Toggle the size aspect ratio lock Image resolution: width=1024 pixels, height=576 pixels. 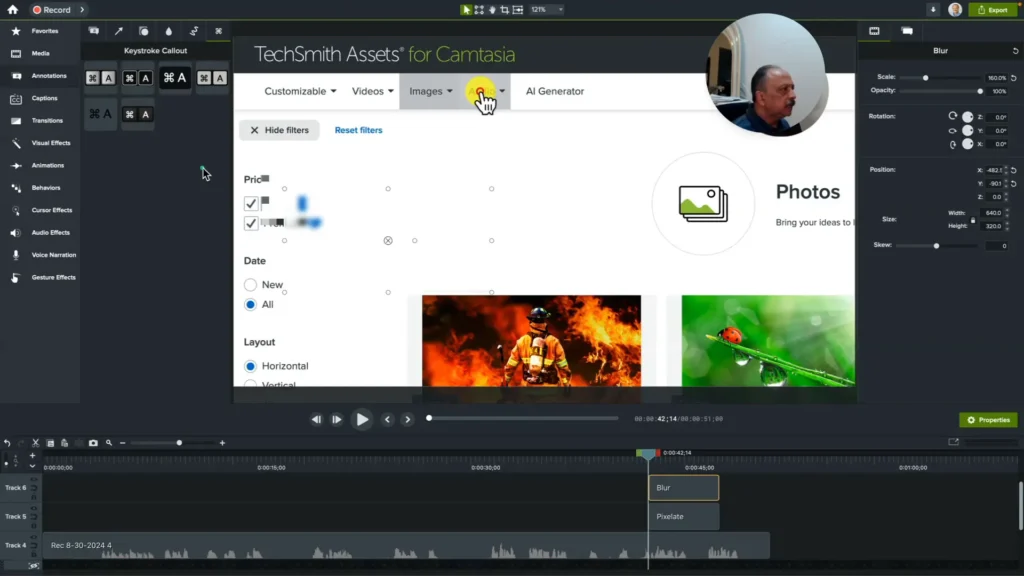coord(972,220)
